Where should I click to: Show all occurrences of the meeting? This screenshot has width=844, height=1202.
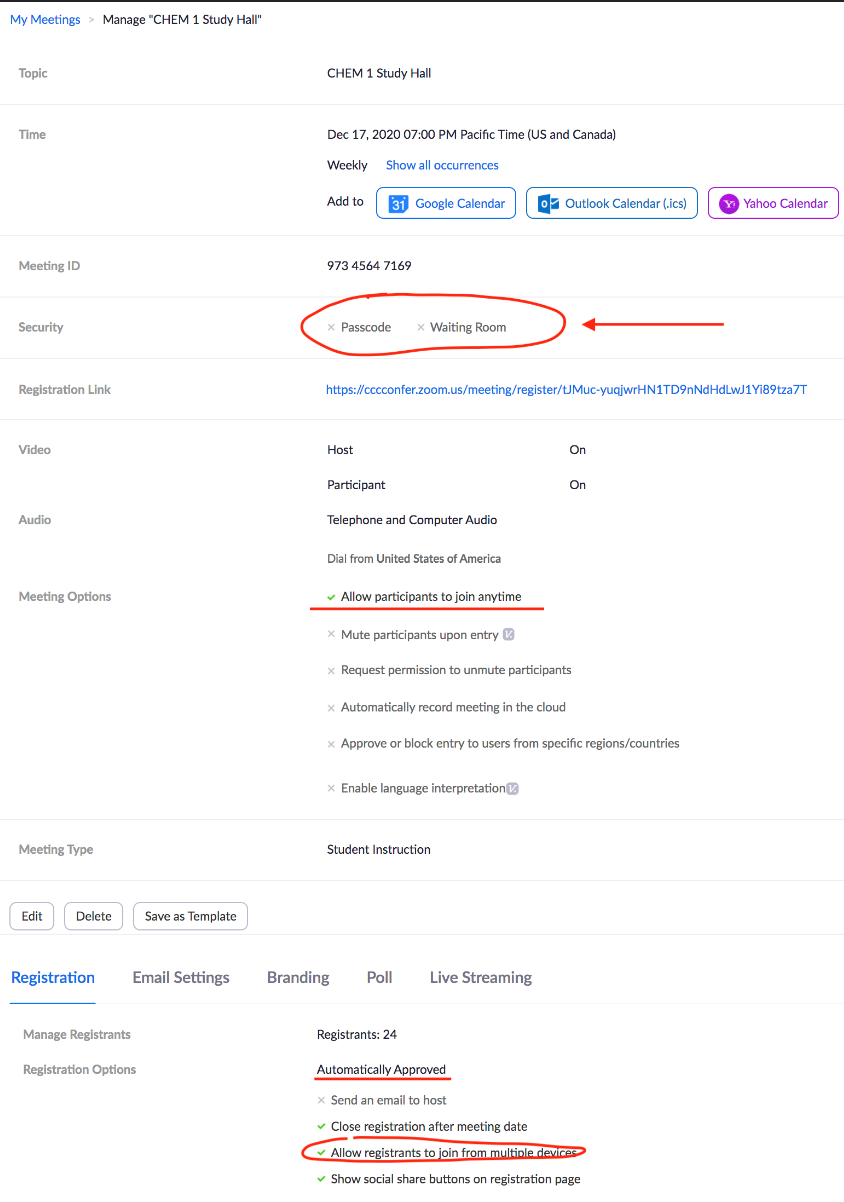(x=442, y=165)
